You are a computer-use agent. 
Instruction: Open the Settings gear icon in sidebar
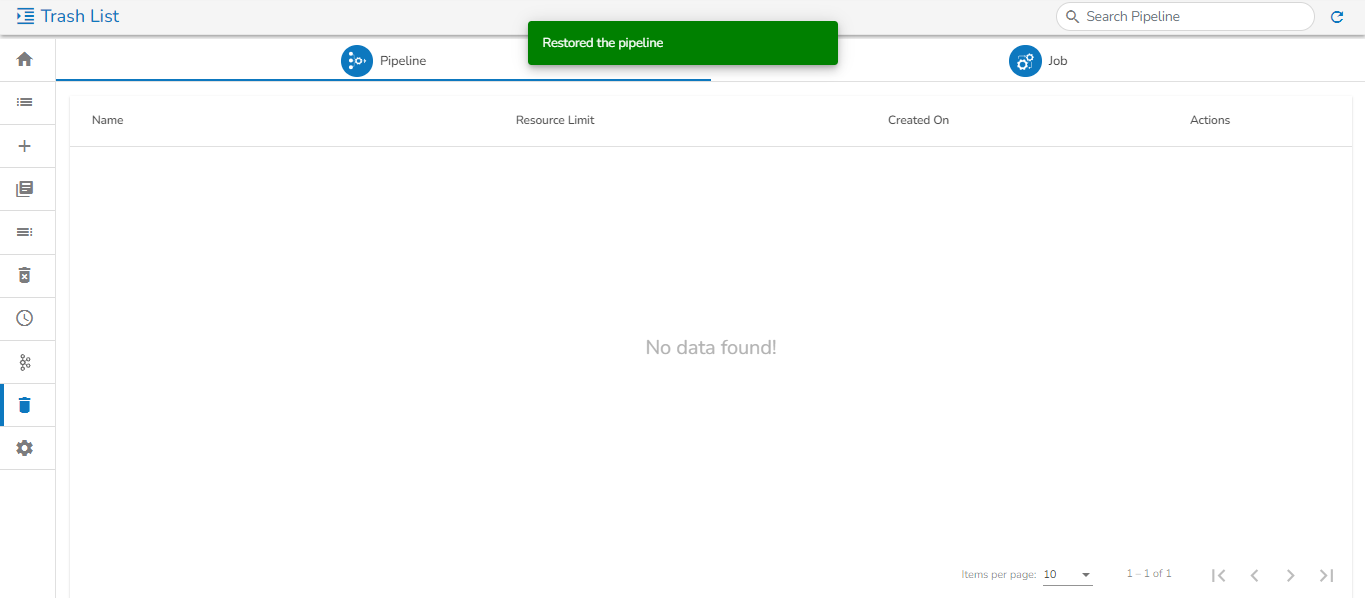[25, 448]
